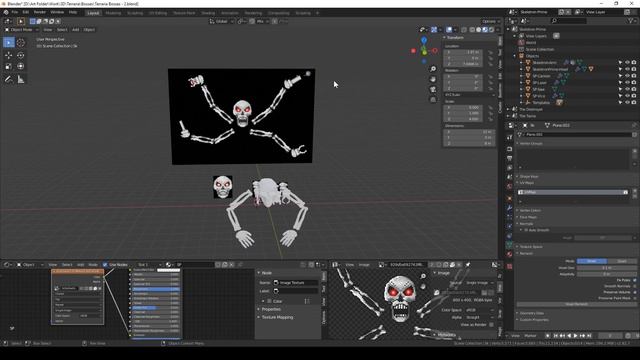Toggle selectability of SP Vice arrow icon
This screenshot has height=360, width=640.
coord(620,96)
